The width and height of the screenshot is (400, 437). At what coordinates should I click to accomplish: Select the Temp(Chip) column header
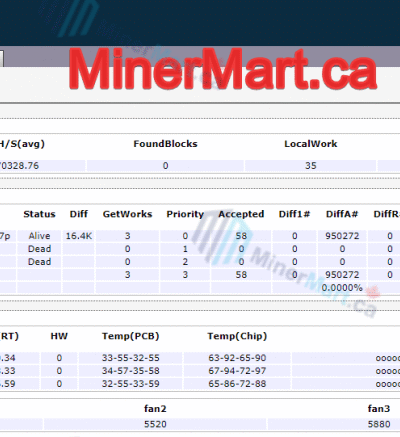[237, 336]
